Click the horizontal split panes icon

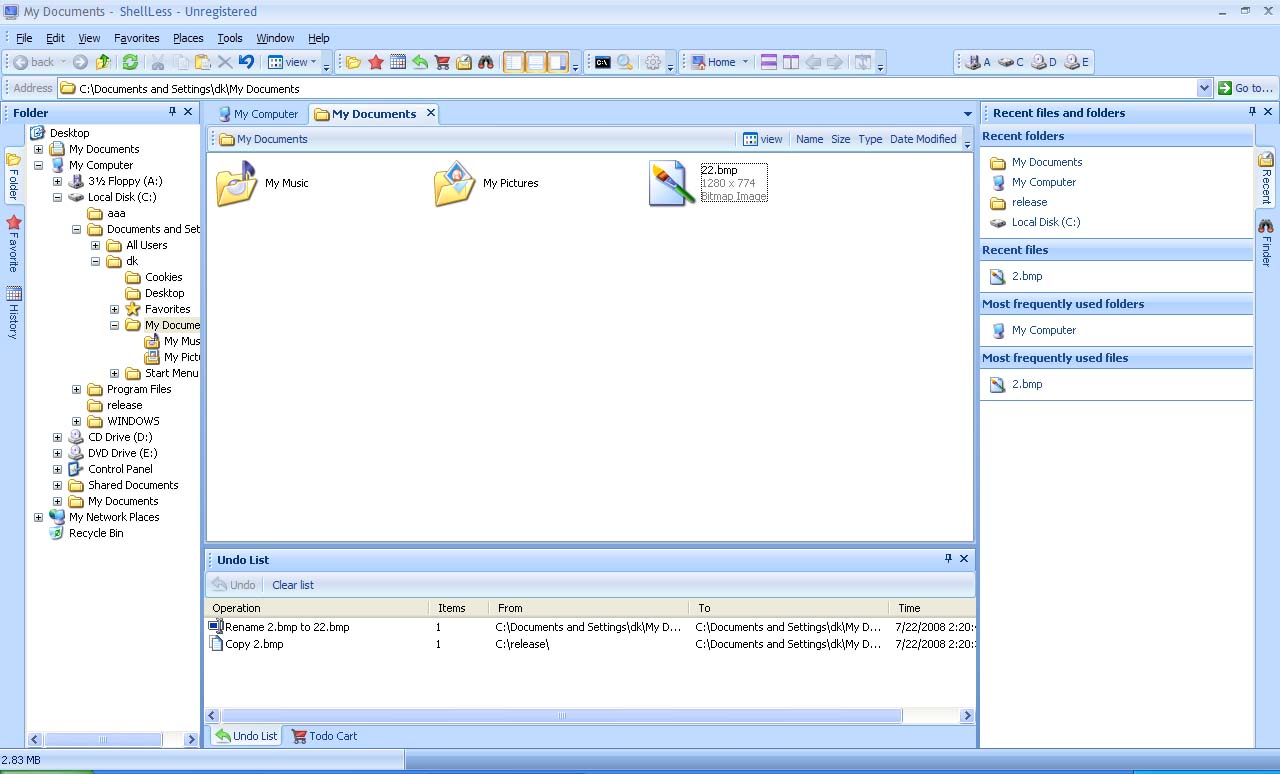point(769,62)
